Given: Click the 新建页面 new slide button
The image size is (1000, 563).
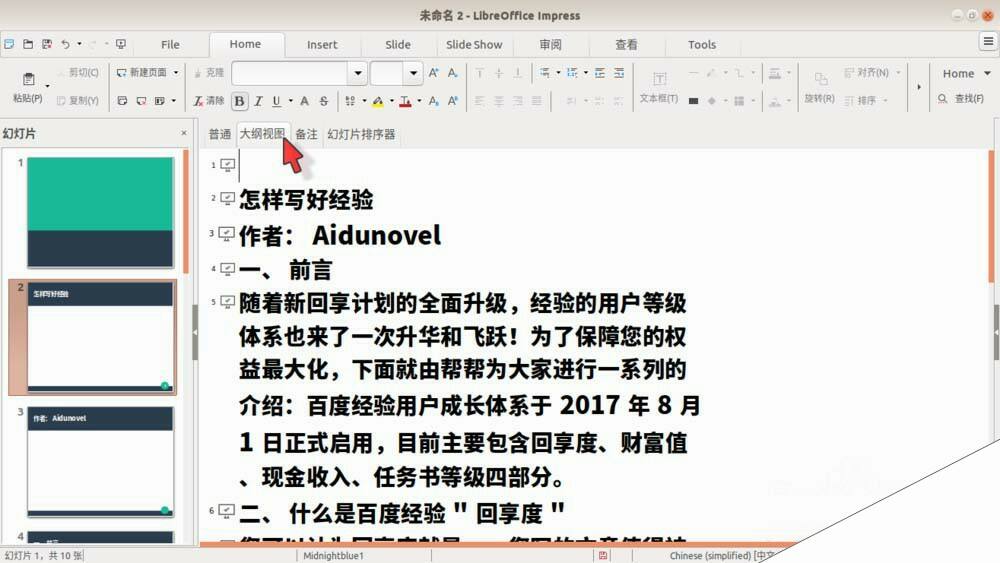Looking at the screenshot, I should 142,73.
